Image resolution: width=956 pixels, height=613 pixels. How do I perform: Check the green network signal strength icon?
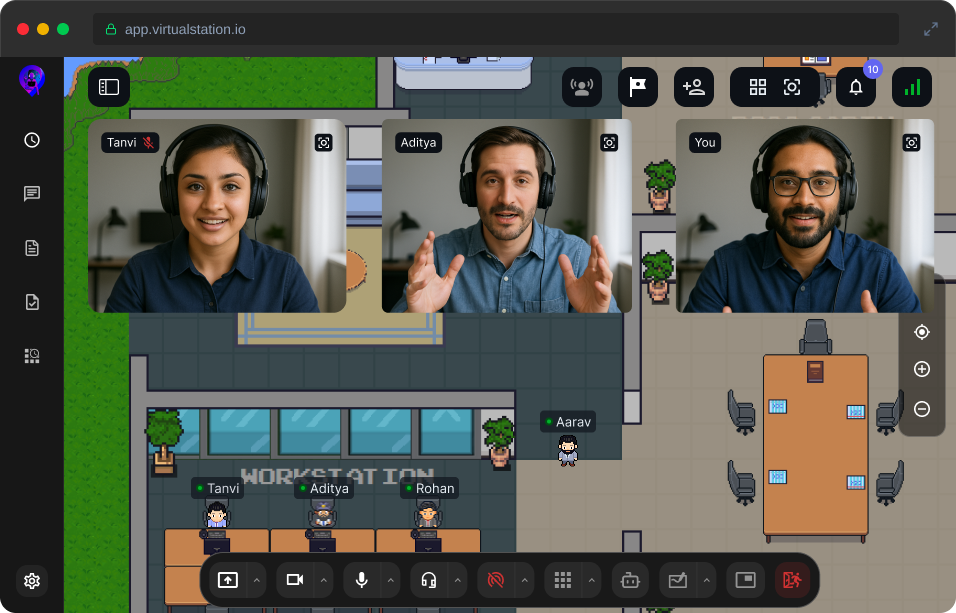[x=911, y=87]
